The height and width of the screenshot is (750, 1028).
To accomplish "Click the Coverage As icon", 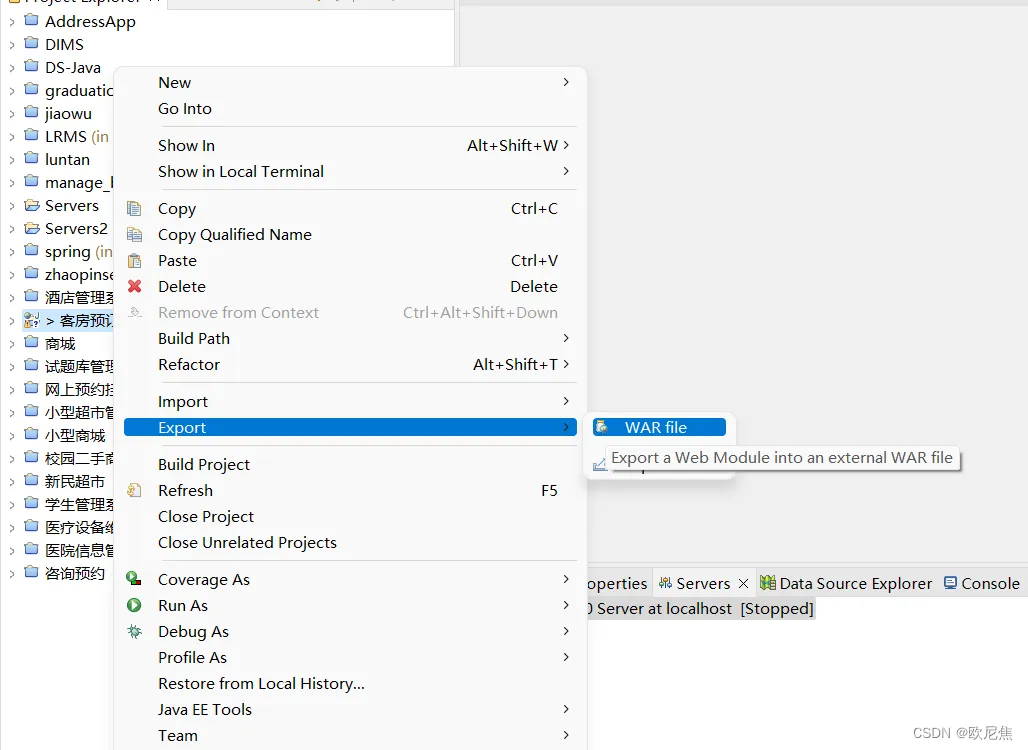I will coord(134,580).
